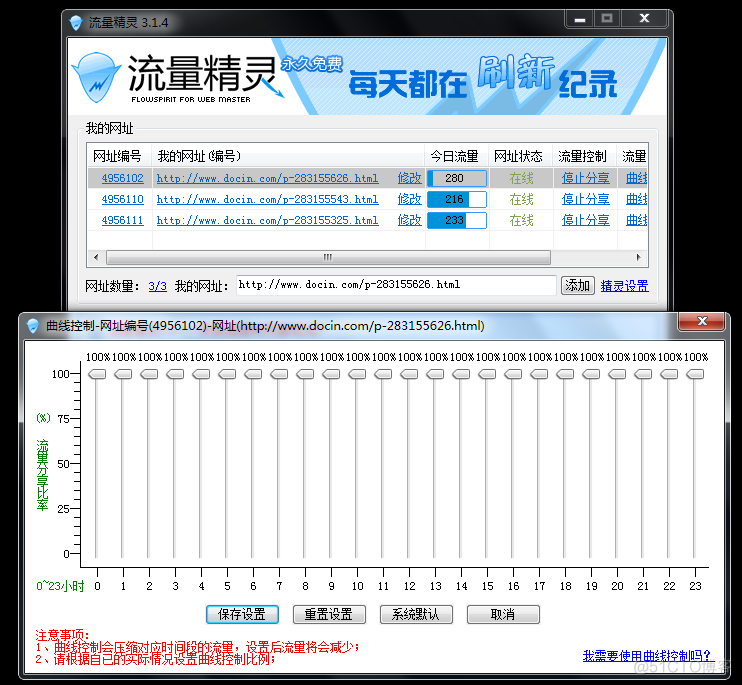Click the title bar app icon of 流量精灵

point(76,22)
